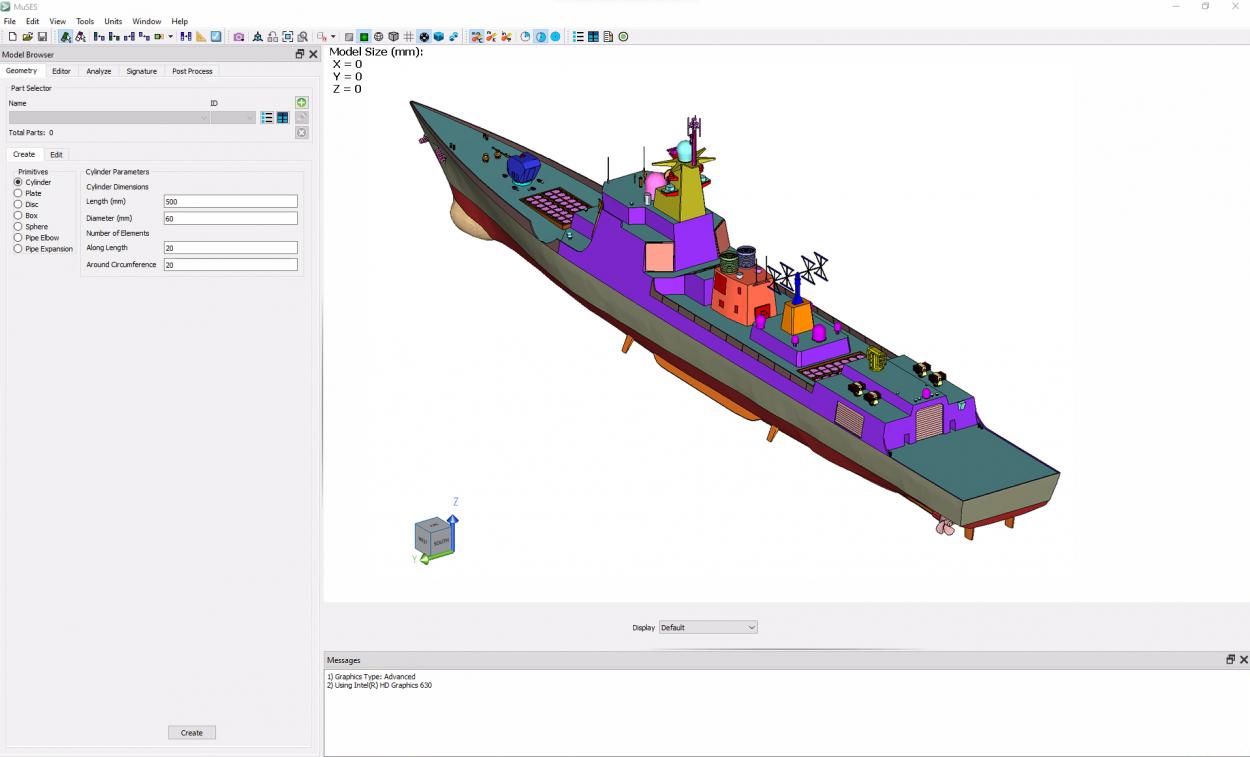Click the Around Circumference input field
This screenshot has height=757, width=1250.
pos(230,265)
